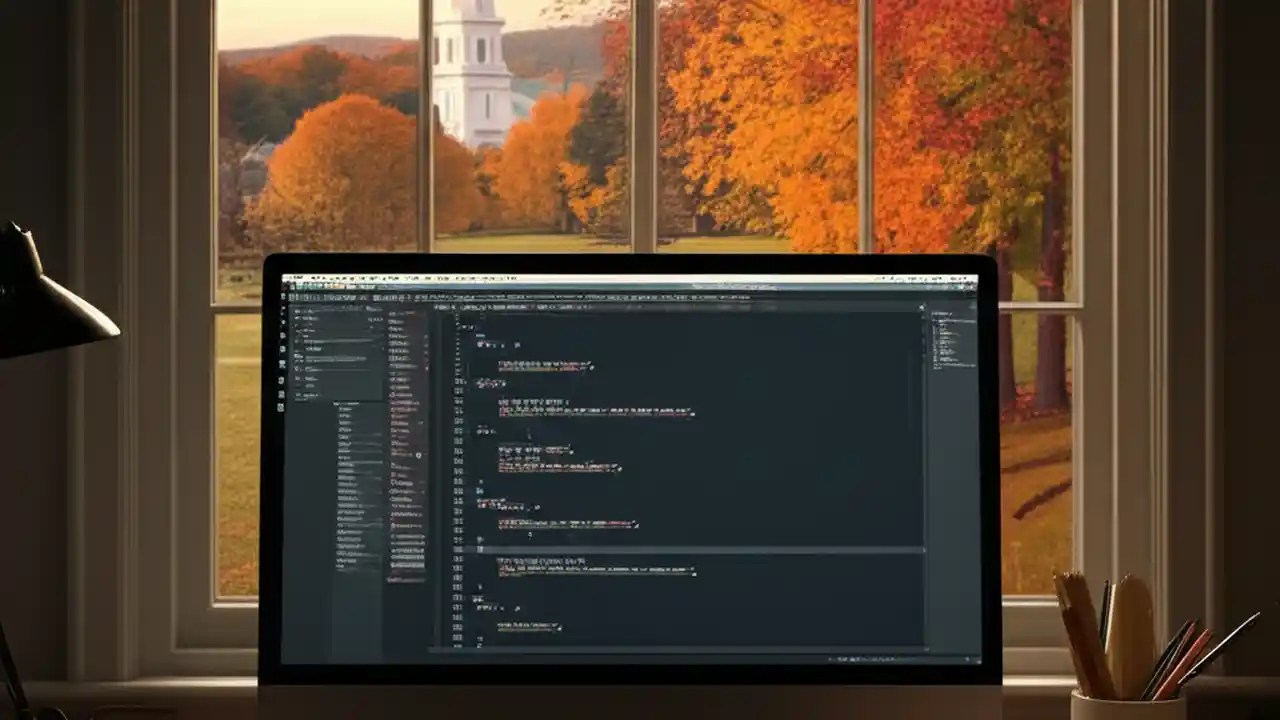Image resolution: width=1280 pixels, height=720 pixels.
Task: Expand the top folder in the project tree
Action: (x=300, y=312)
